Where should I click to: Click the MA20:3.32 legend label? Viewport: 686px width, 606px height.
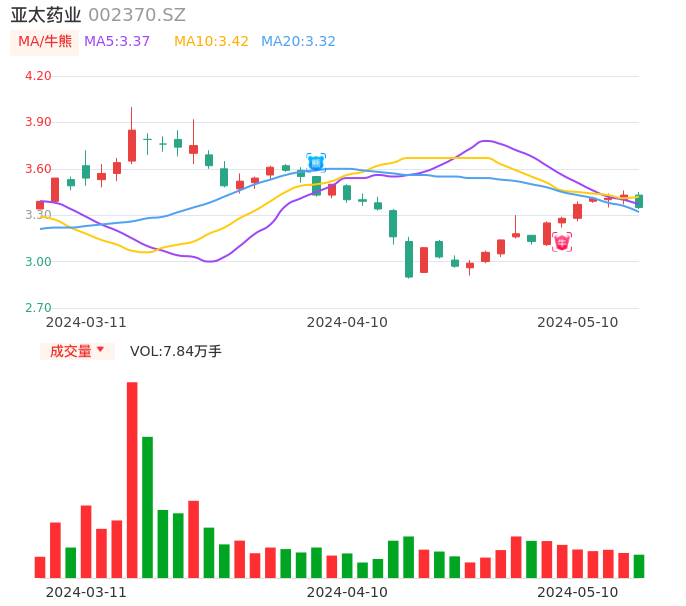[298, 42]
